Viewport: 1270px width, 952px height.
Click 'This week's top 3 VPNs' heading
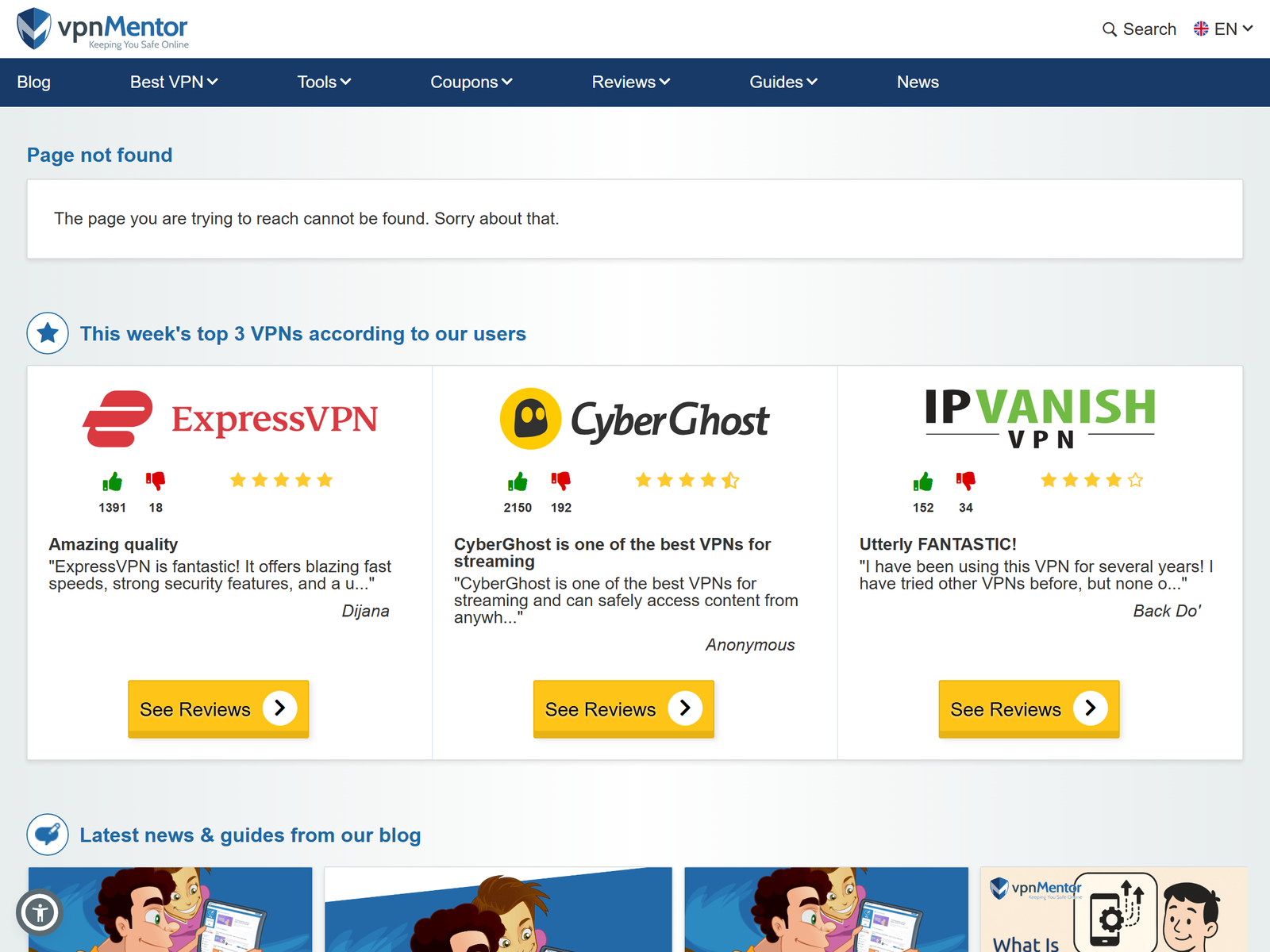[303, 334]
